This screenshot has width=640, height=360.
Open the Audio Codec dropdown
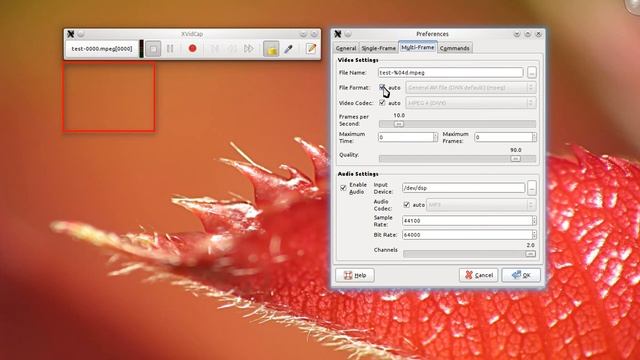481,205
